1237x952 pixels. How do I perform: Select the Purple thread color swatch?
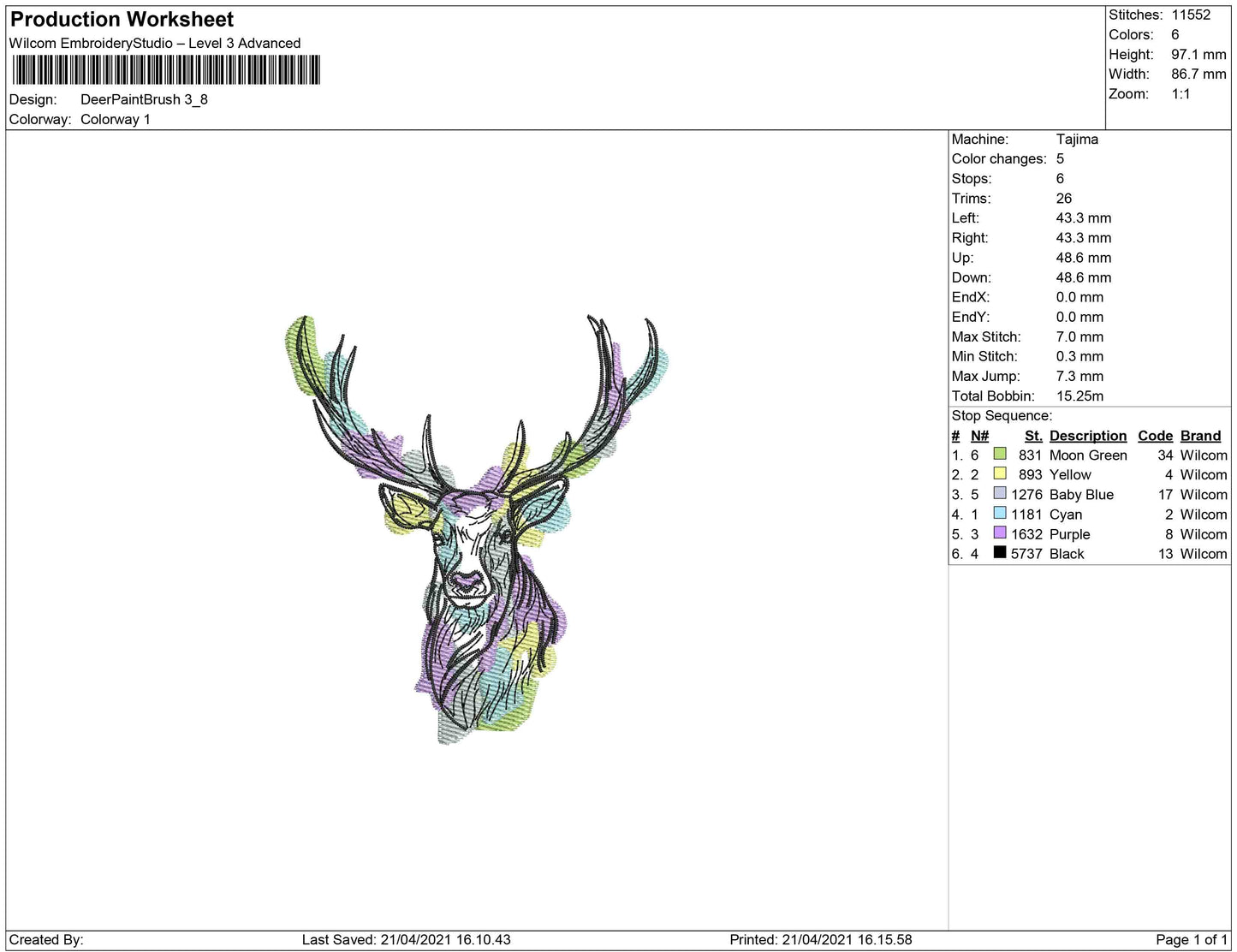coord(998,533)
